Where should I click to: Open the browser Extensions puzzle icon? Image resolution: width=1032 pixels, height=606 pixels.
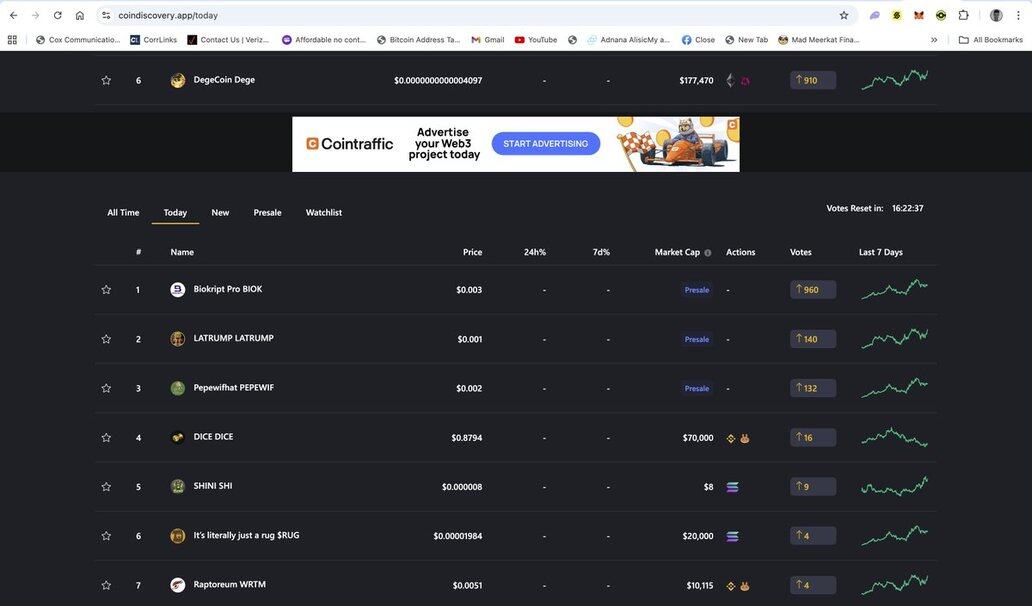tap(963, 15)
